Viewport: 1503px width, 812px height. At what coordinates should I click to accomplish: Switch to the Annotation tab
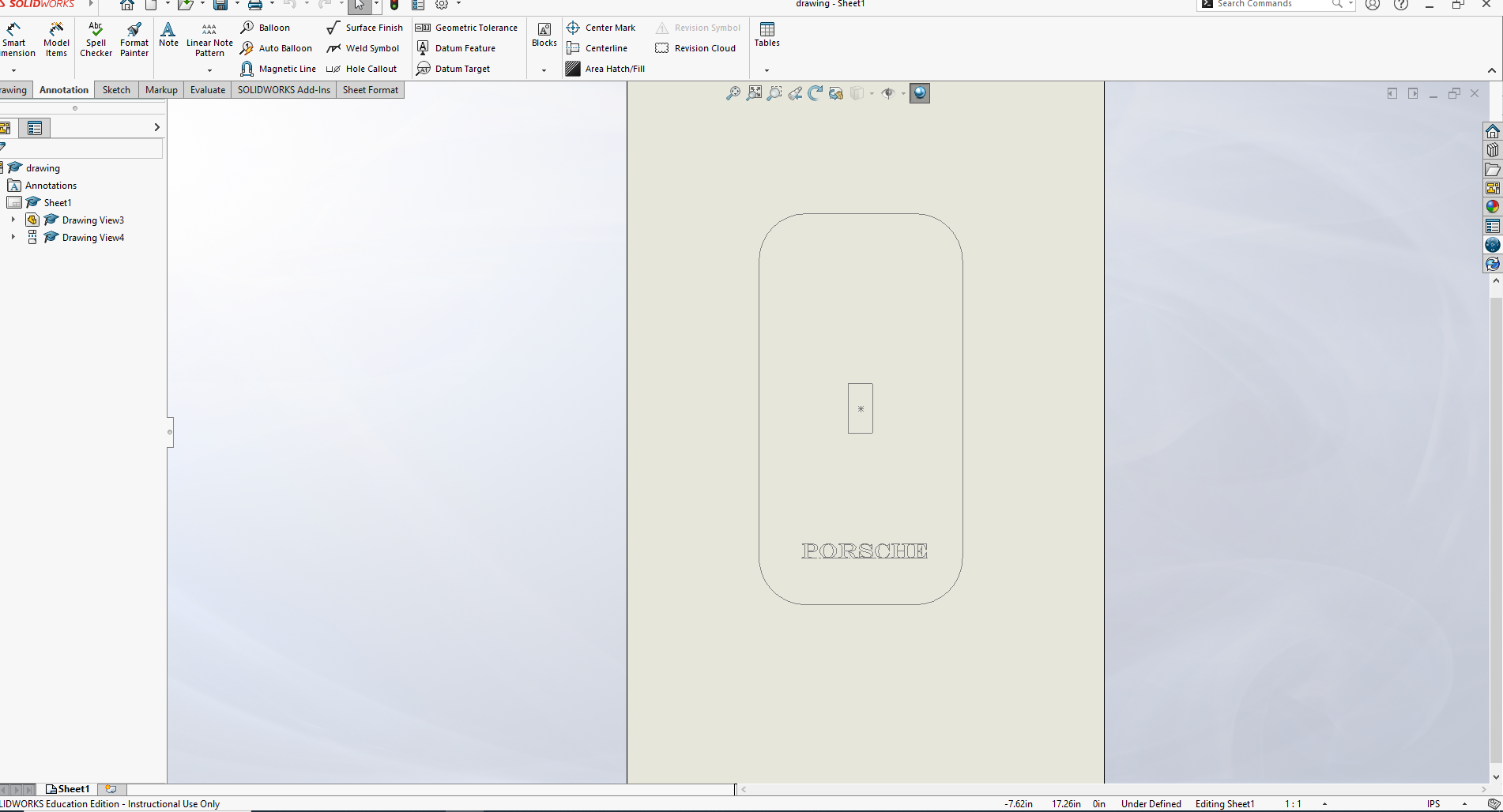click(x=64, y=90)
